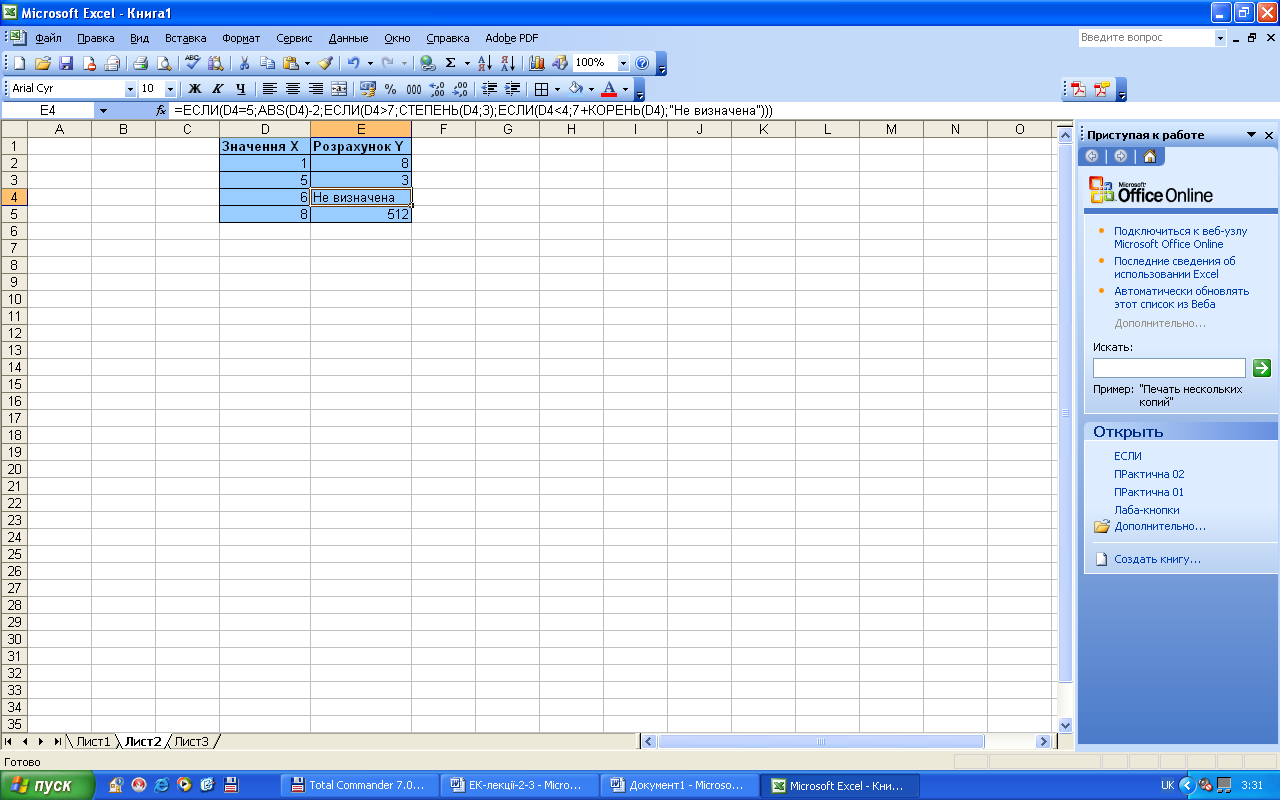Insert hyperlink using globe-chain icon
The width and height of the screenshot is (1280, 800).
point(428,63)
